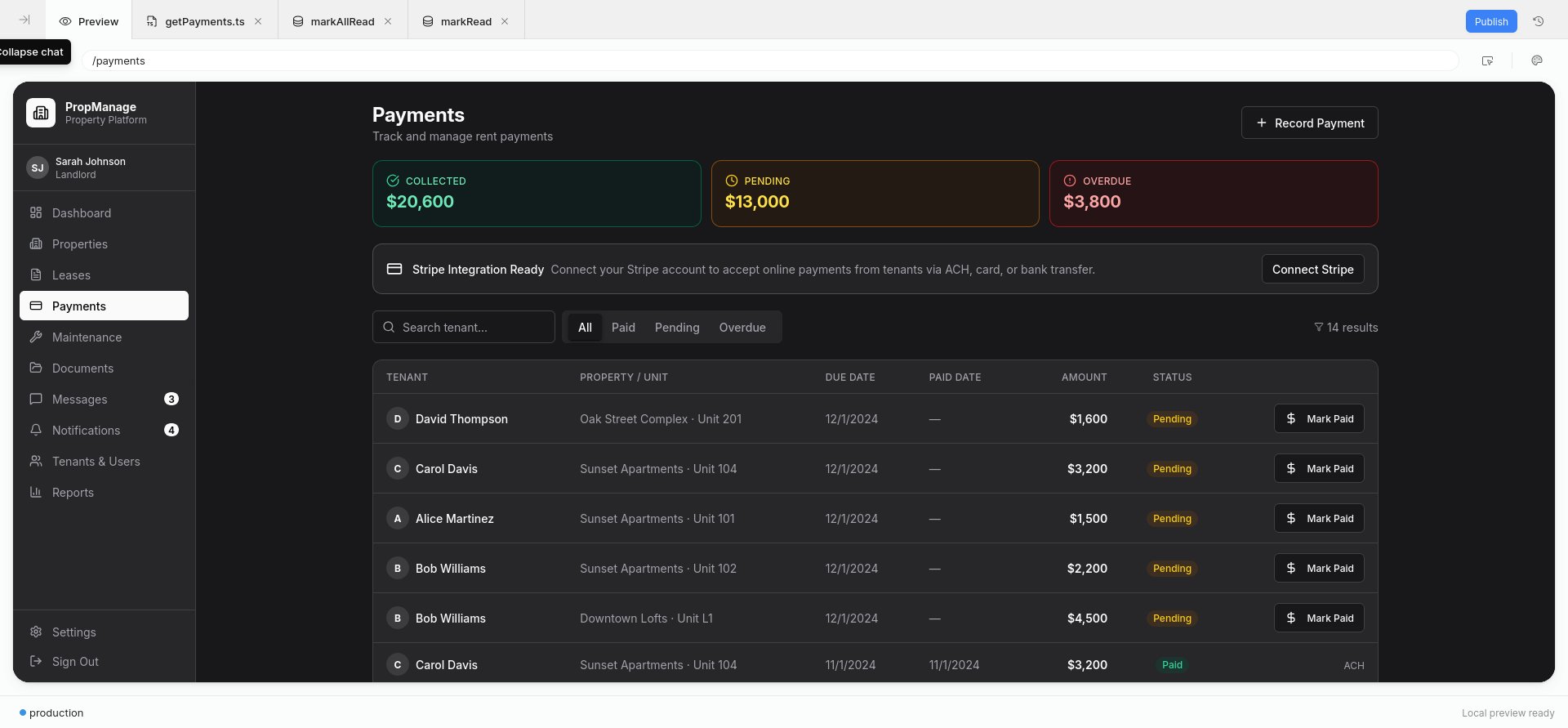Click the Dashboard grid icon in sidebar
This screenshot has width=1568, height=728.
[36, 212]
